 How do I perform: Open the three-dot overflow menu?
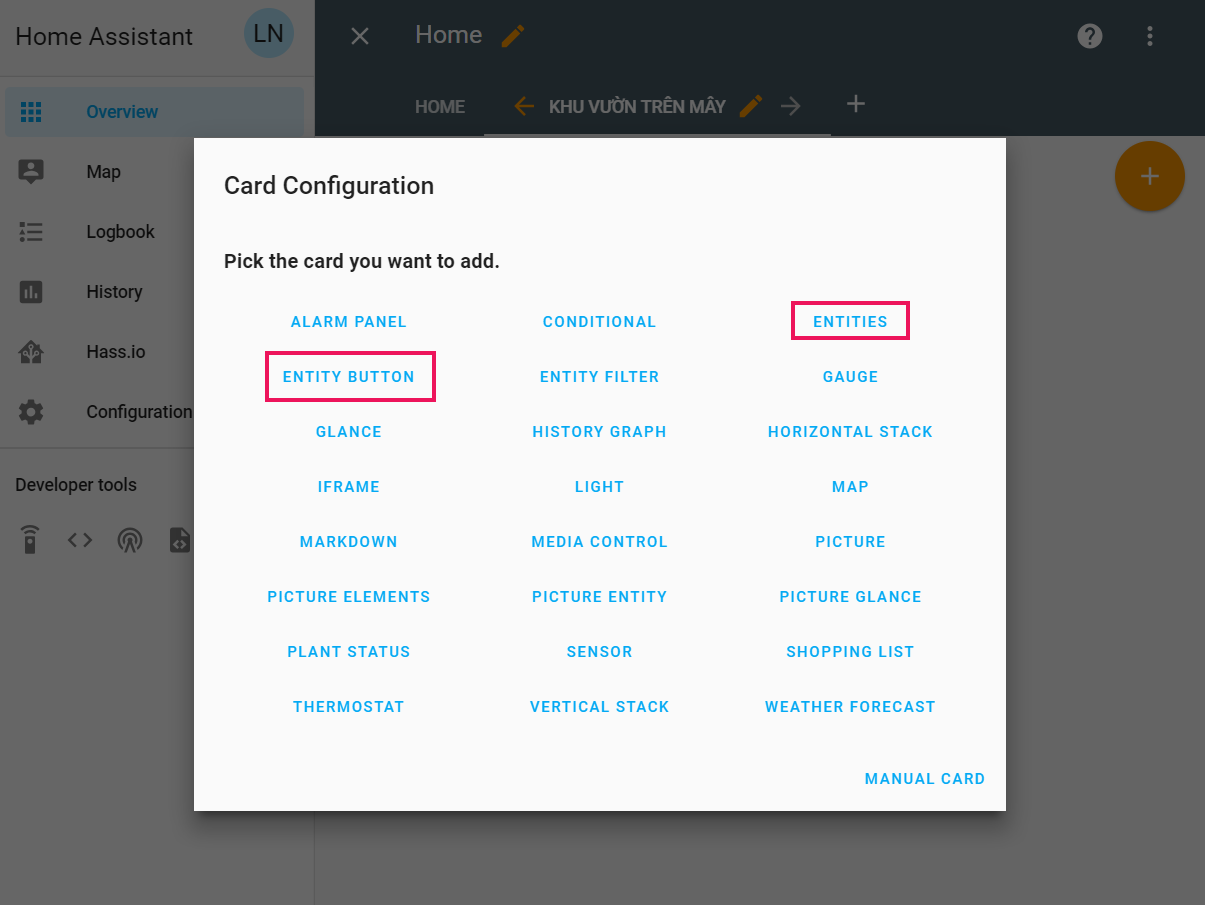1150,36
